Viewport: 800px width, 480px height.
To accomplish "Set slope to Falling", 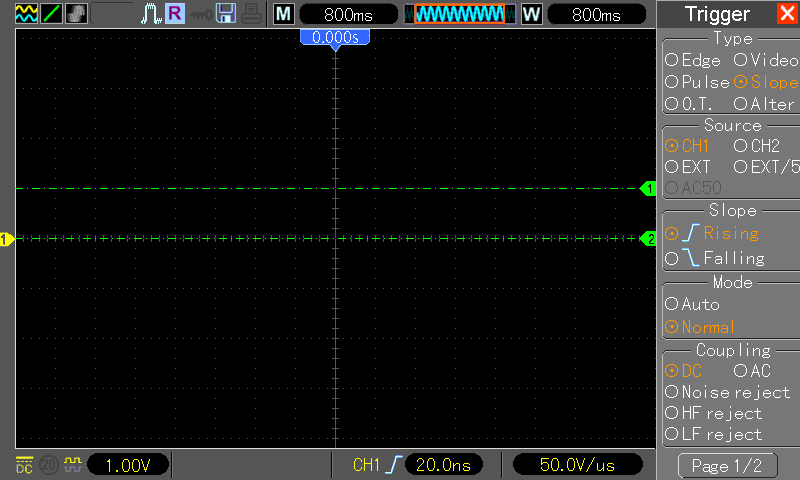I will 715,258.
